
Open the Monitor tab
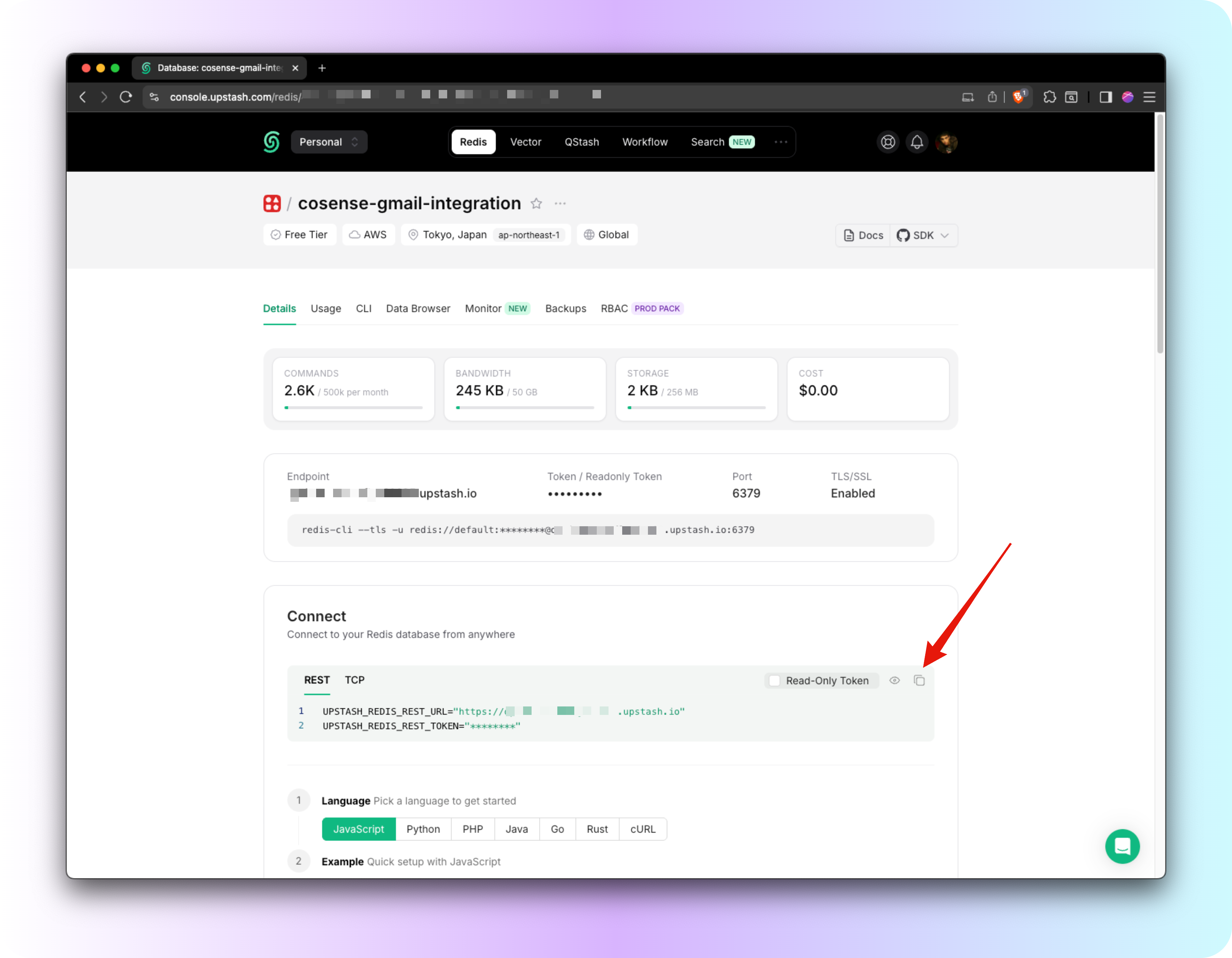(497, 309)
